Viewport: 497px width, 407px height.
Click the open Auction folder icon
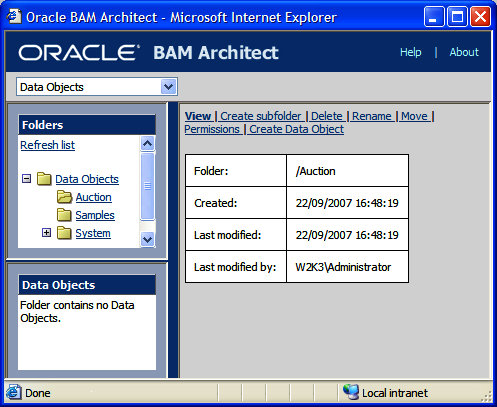click(64, 197)
